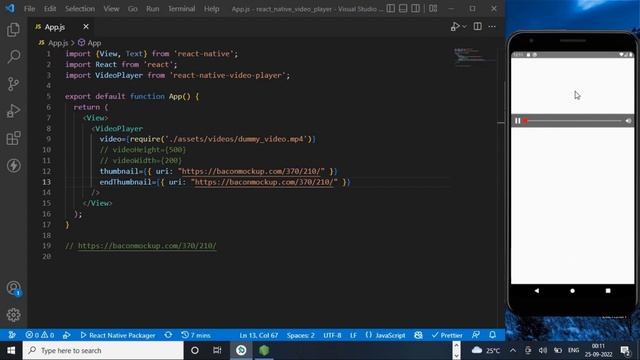Open the Windows Start menu
The width and height of the screenshot is (640, 360).
(11, 350)
